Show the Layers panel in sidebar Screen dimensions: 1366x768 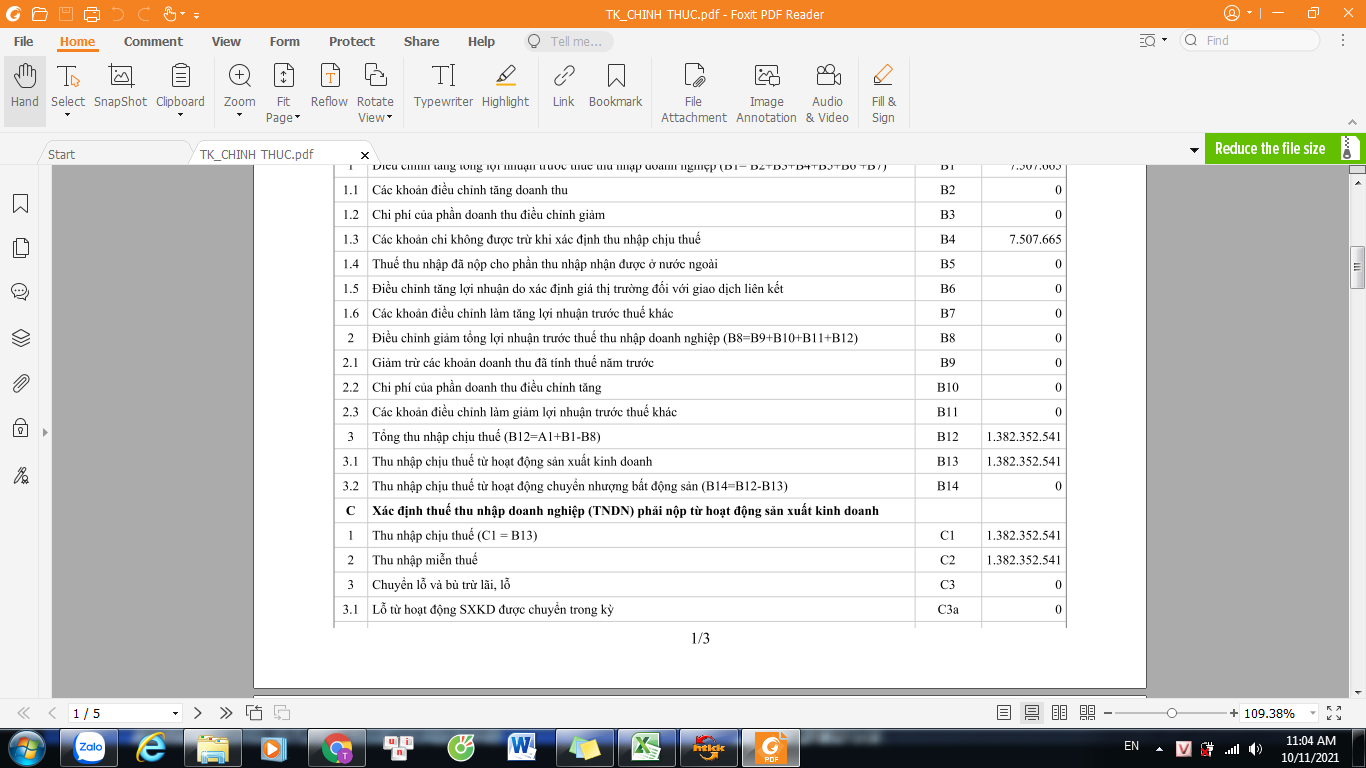pyautogui.click(x=20, y=338)
